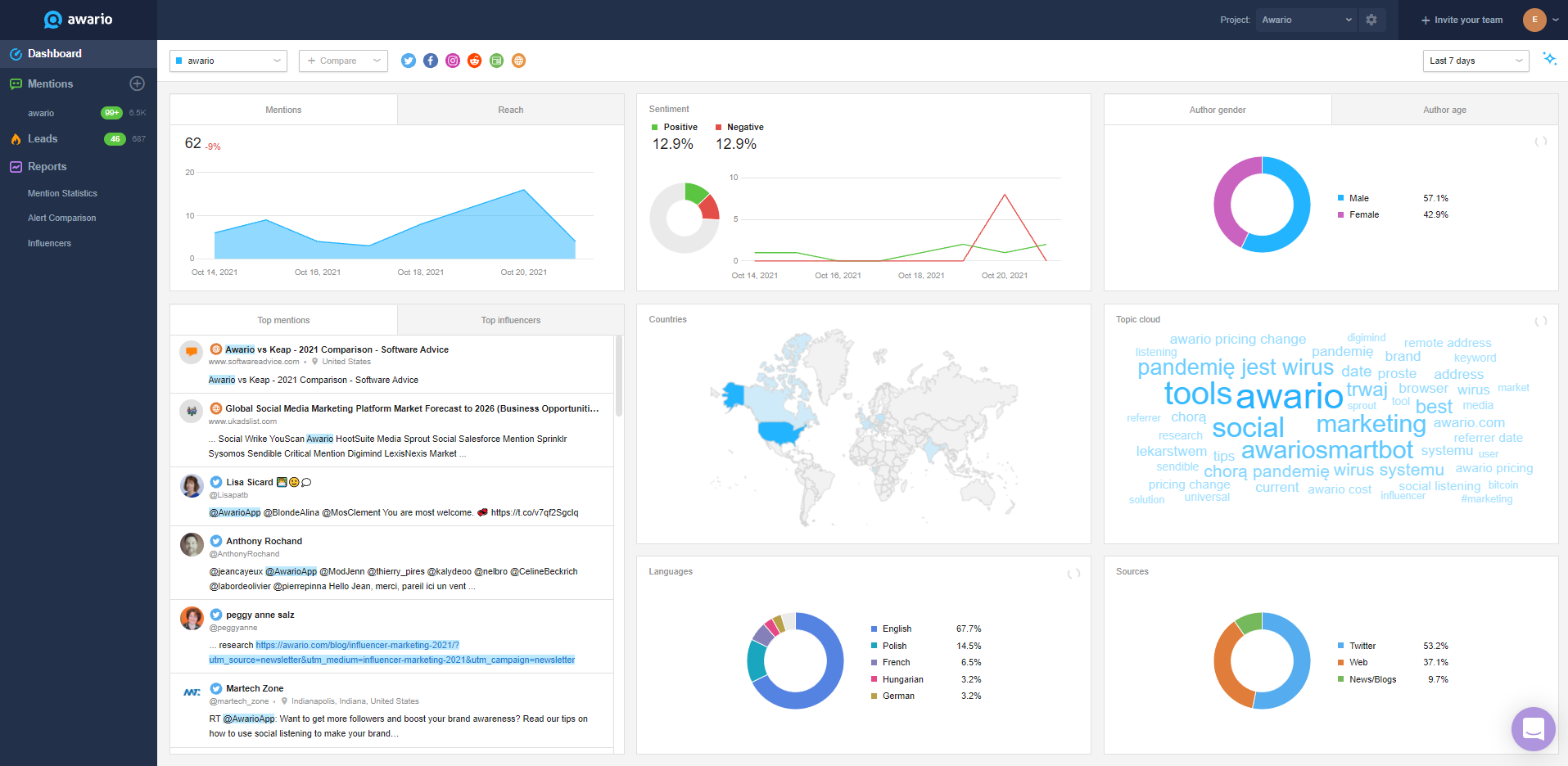Click the Male legend color swatch
Screen dimensions: 1568x766
tap(1340, 198)
